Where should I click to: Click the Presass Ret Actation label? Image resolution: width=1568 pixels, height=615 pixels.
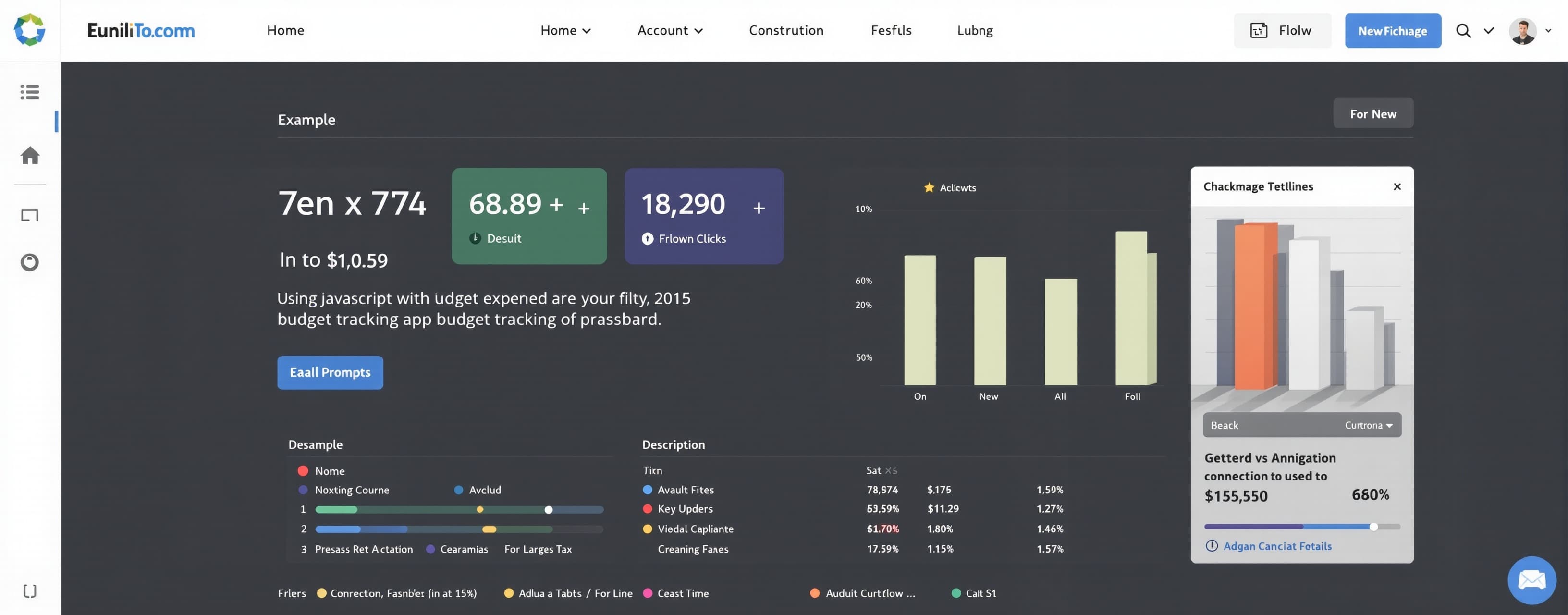click(x=363, y=549)
